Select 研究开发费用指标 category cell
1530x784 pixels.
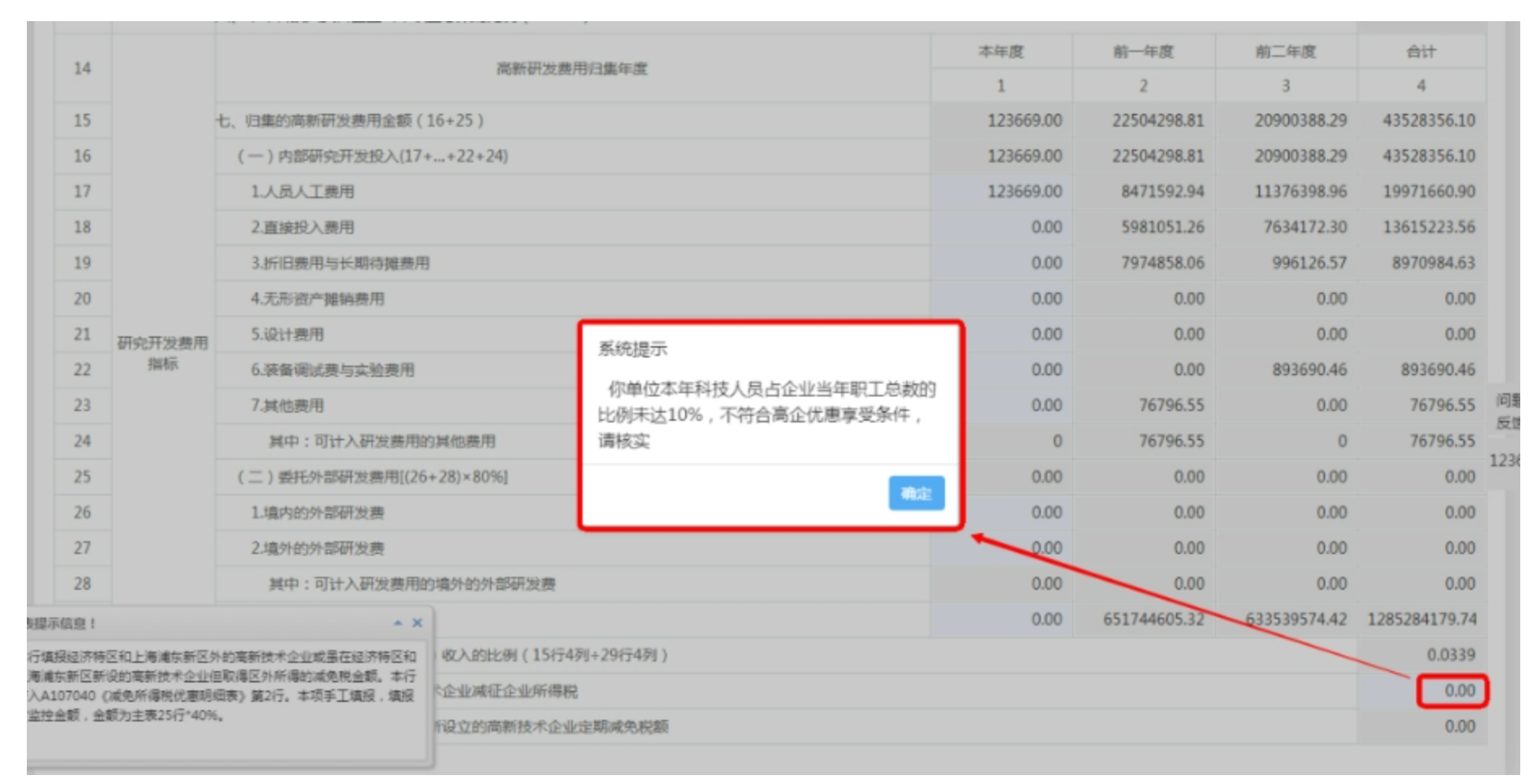pos(163,353)
